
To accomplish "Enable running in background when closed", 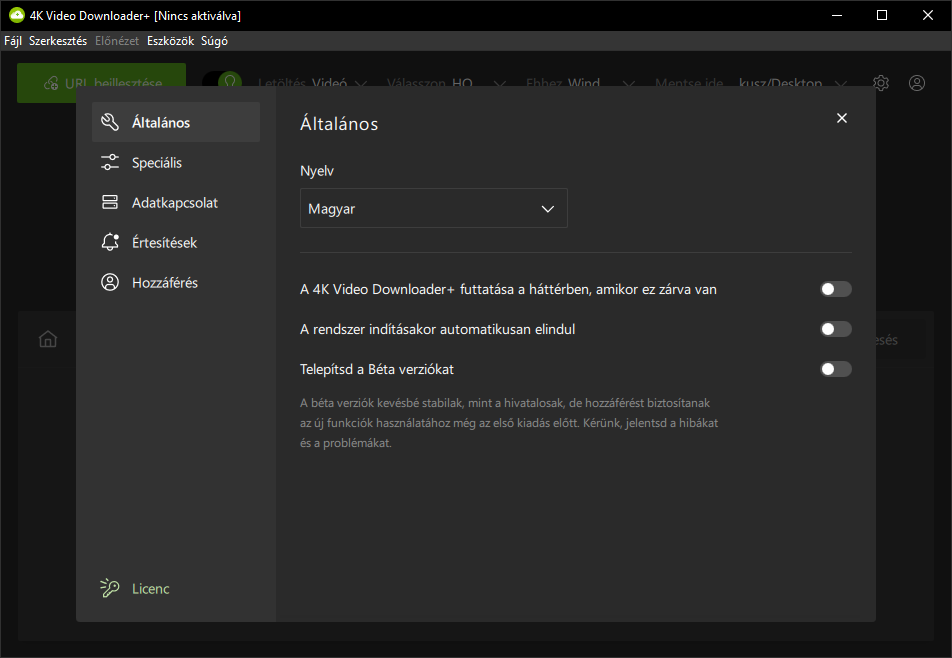I will click(x=836, y=289).
